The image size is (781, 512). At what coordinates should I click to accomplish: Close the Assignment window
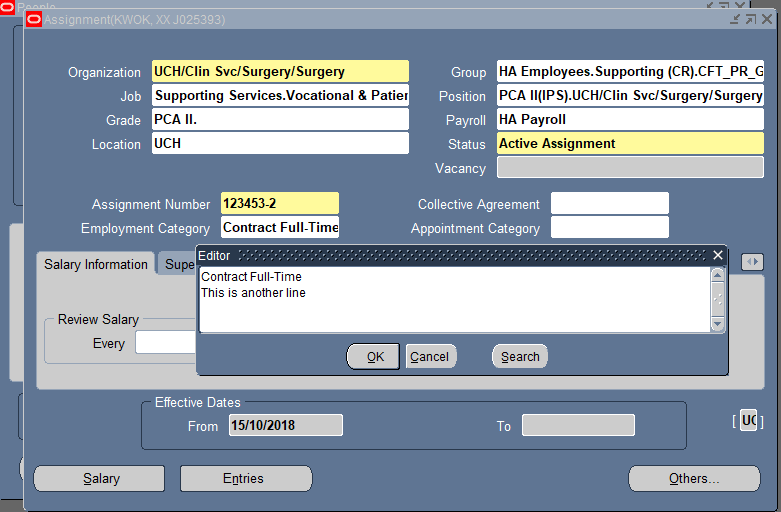pyautogui.click(x=767, y=19)
